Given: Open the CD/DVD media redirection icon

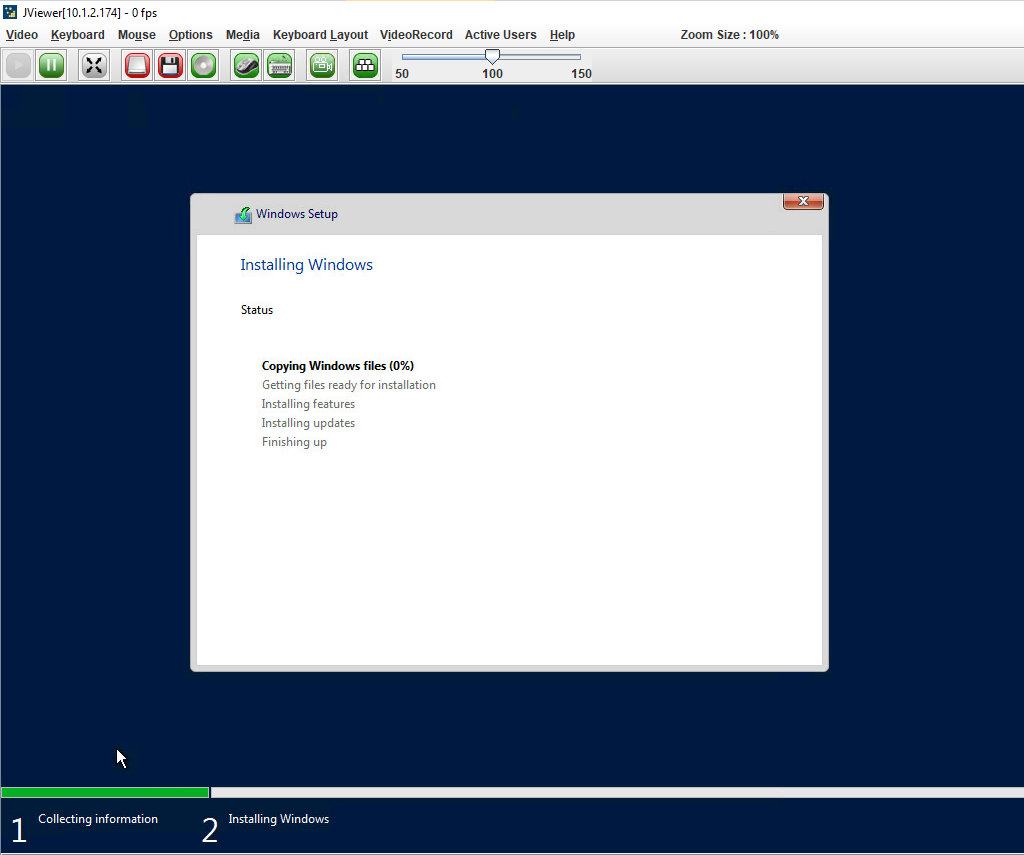Looking at the screenshot, I should [204, 65].
